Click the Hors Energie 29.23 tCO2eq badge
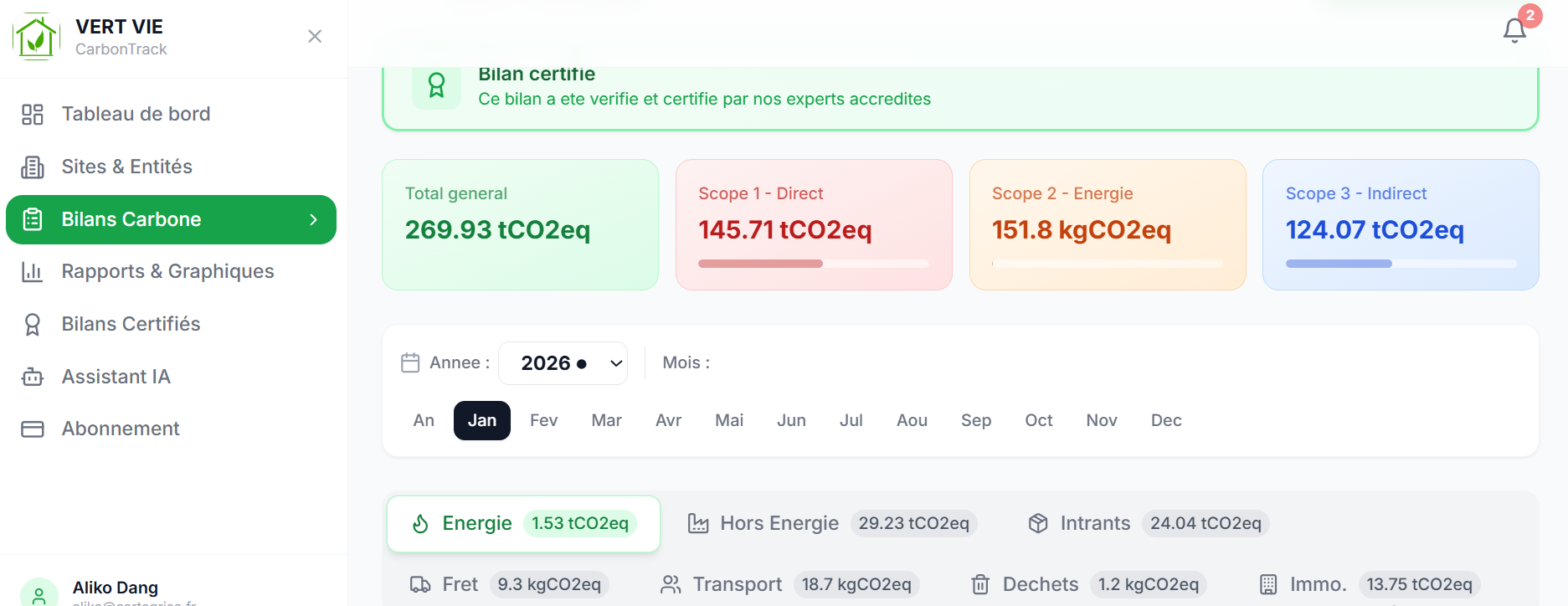Image resolution: width=1568 pixels, height=606 pixels. (x=913, y=524)
